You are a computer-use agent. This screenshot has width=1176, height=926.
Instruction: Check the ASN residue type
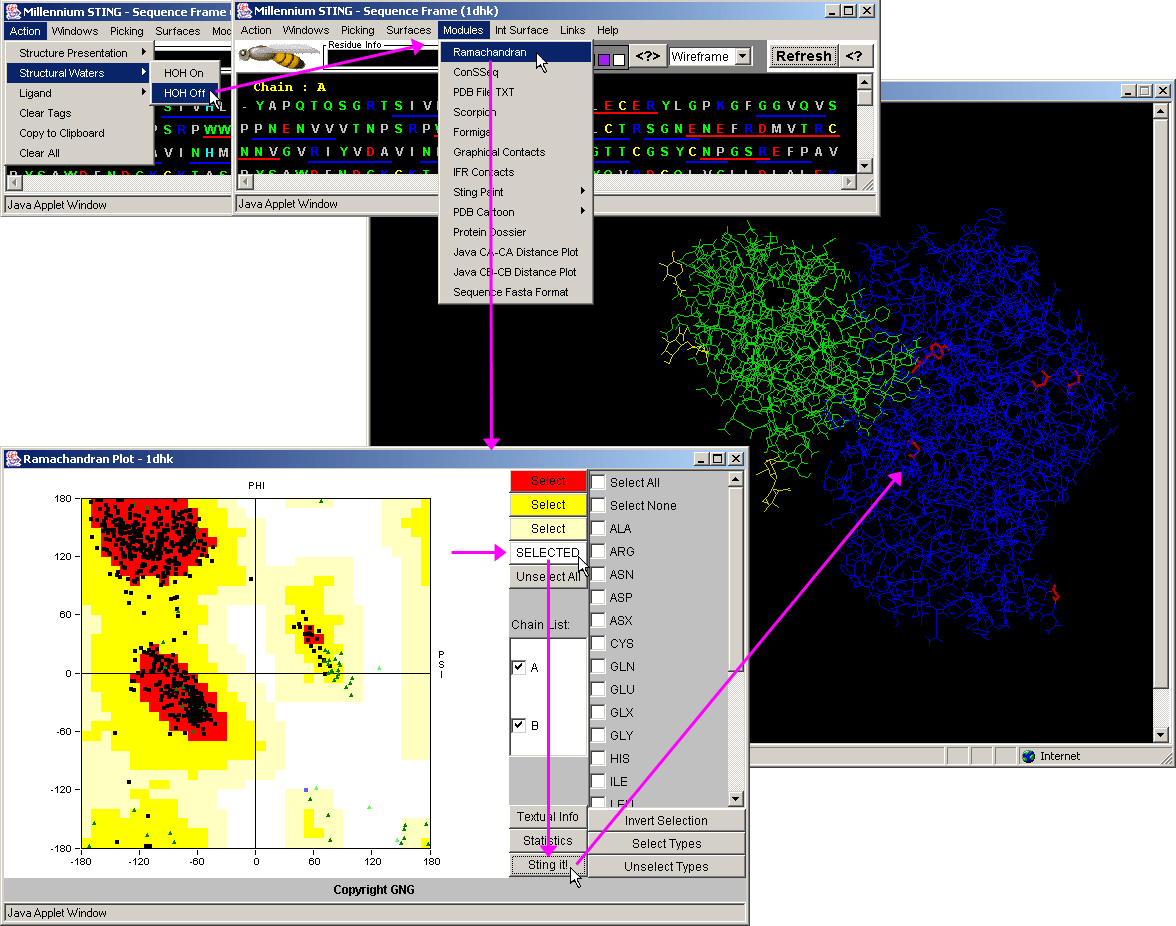598,574
